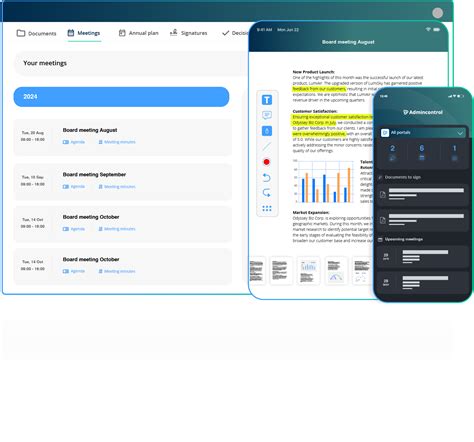Open the Agenda link for Board meeting August
The image size is (474, 442).
click(74, 142)
